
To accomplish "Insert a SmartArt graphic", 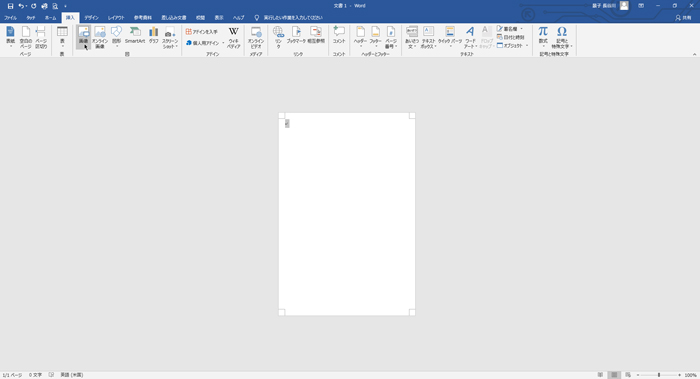I will pos(135,35).
